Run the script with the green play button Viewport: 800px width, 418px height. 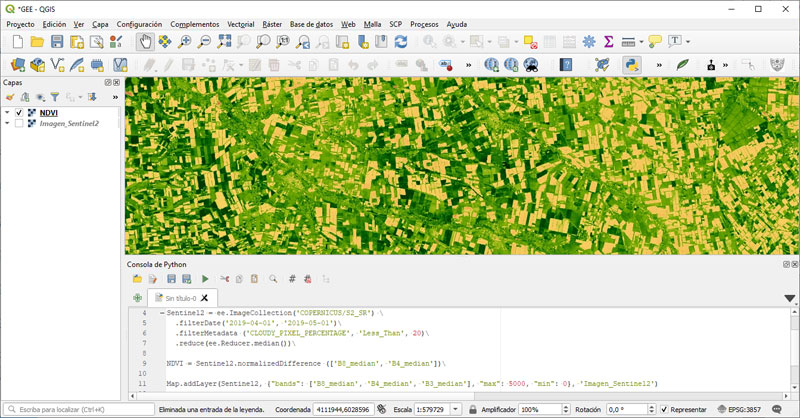tap(205, 279)
